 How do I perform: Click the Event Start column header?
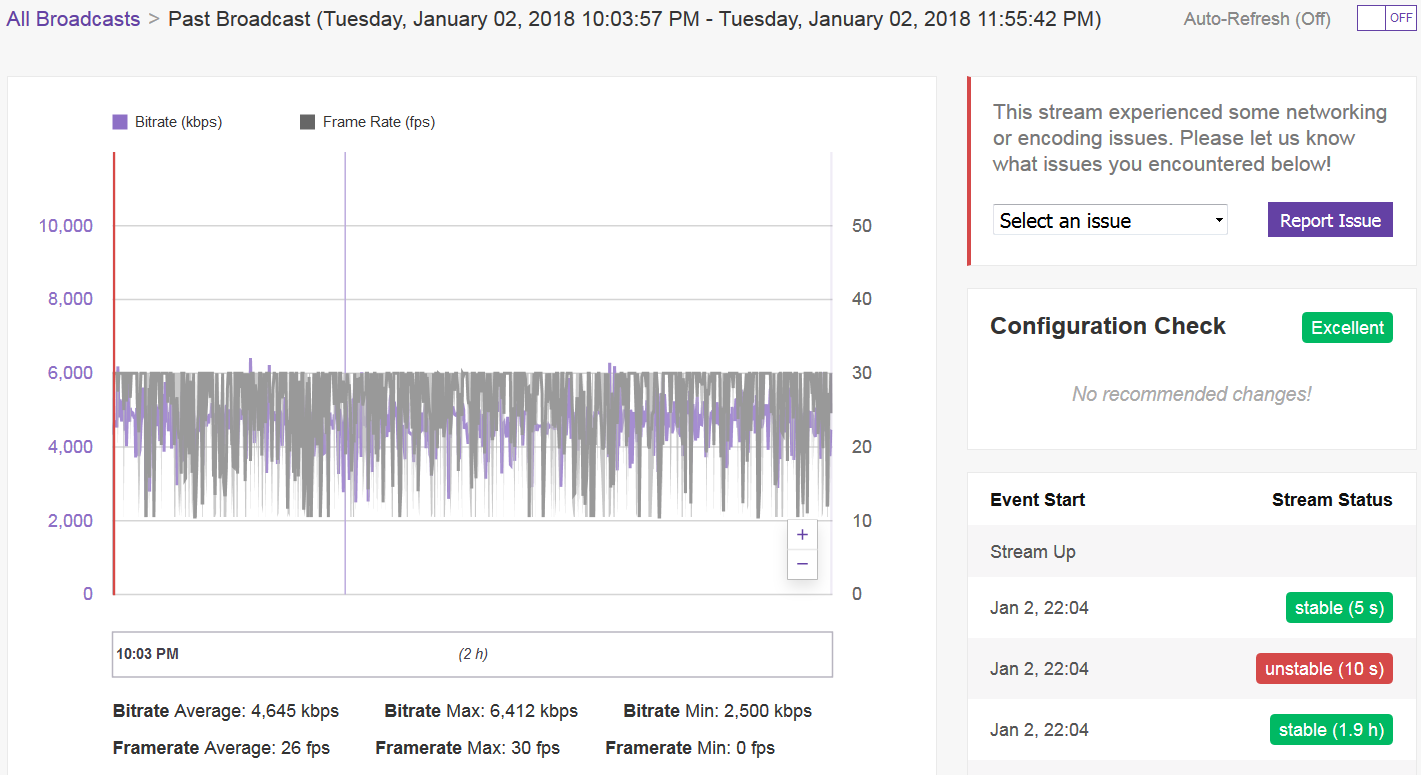[1037, 500]
